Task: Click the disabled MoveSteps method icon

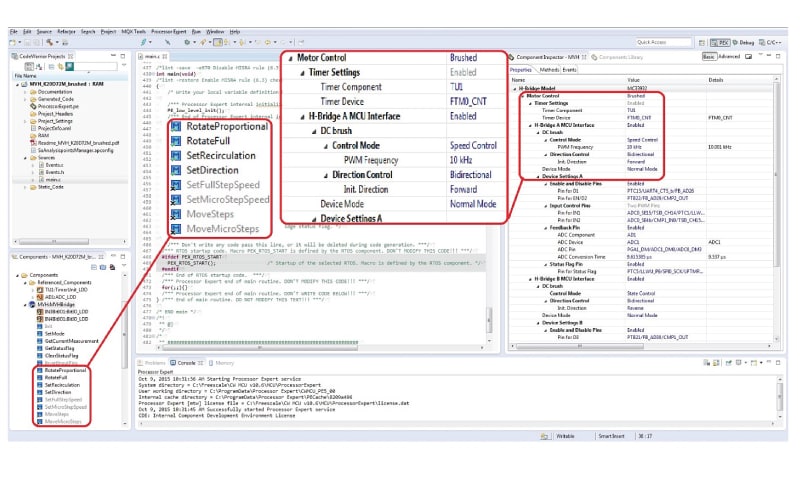Action: coord(40,415)
